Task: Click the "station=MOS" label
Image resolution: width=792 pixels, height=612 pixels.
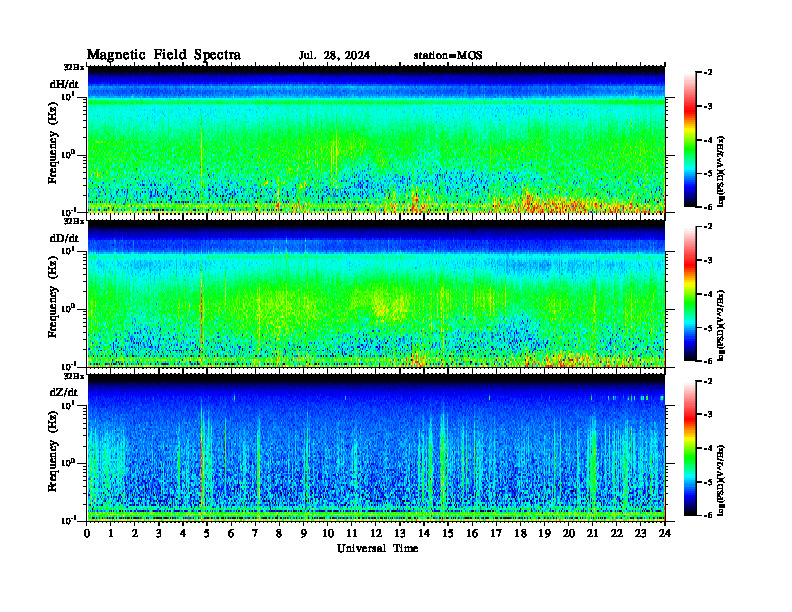Action: point(448,56)
